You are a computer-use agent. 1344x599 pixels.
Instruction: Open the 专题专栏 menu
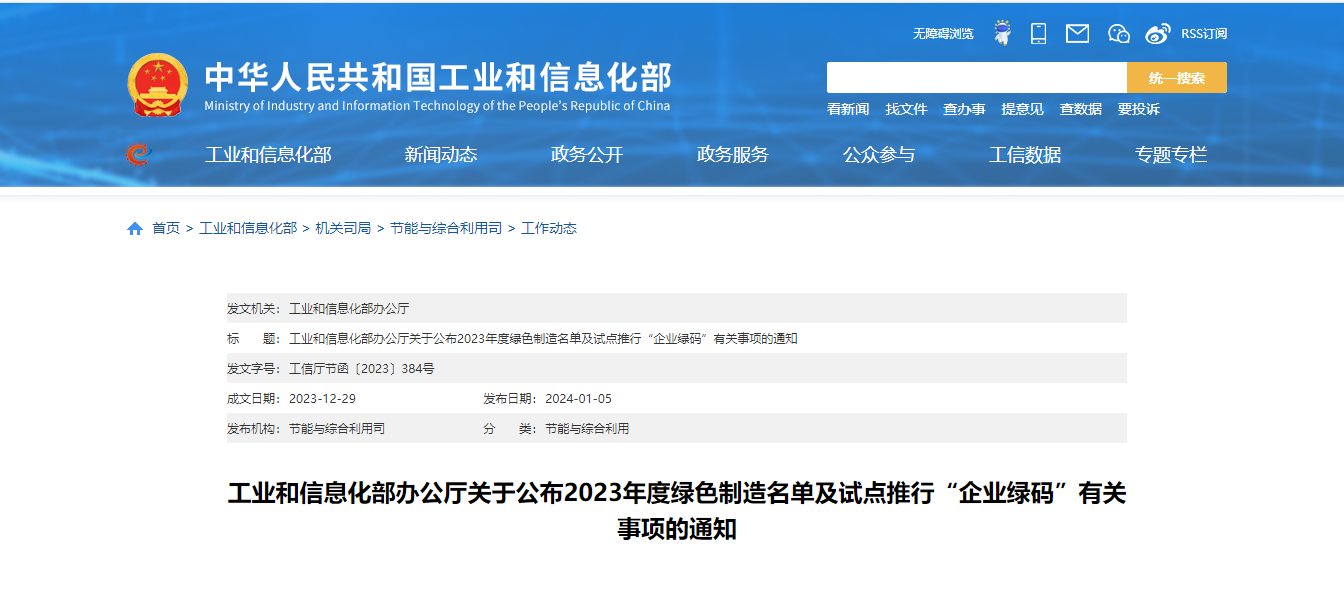(x=1170, y=155)
